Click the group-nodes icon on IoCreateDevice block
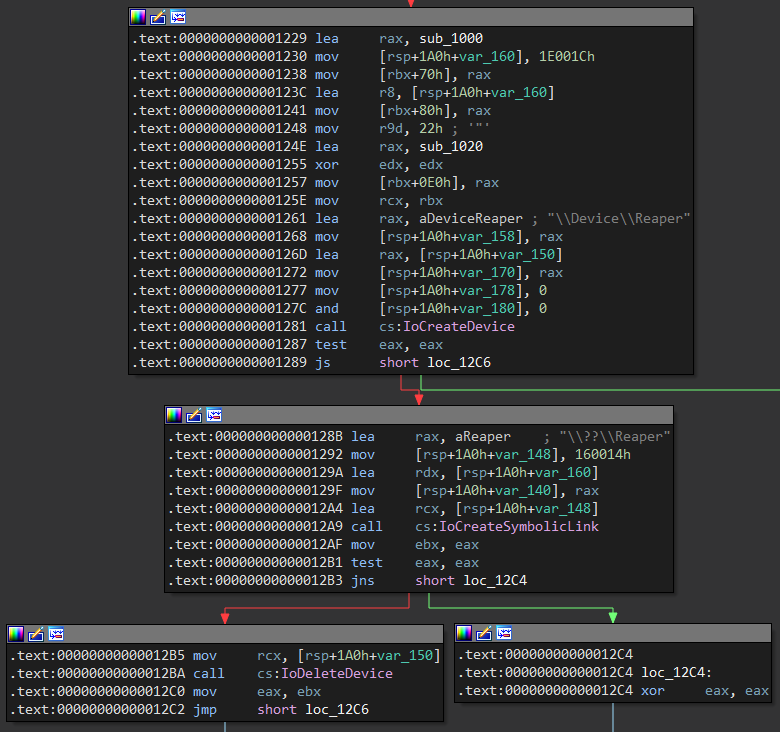780x732 pixels. (178, 17)
